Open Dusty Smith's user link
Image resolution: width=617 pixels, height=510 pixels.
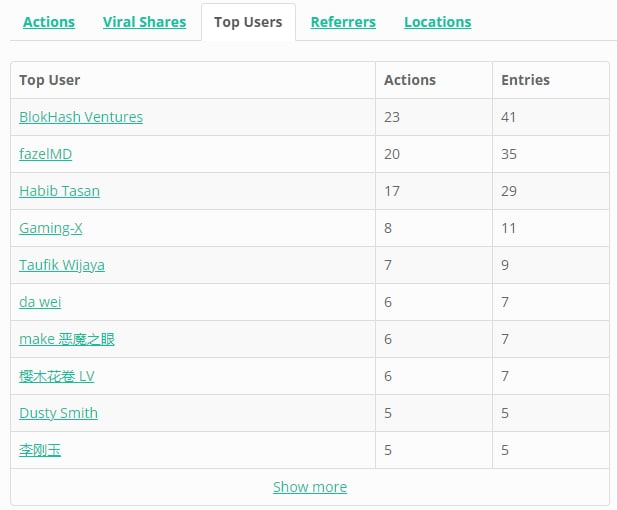point(58,413)
